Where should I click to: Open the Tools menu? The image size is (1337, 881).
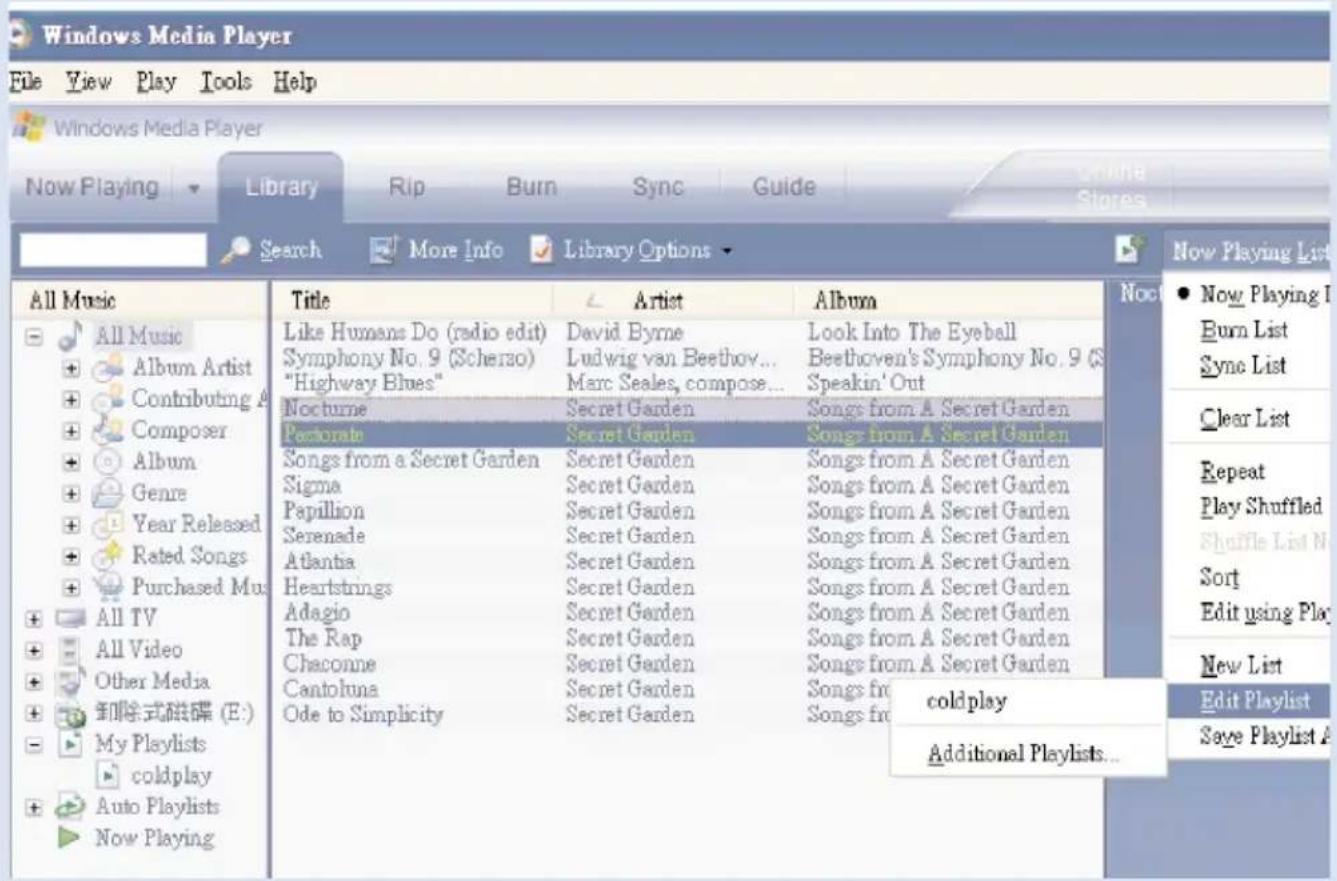click(226, 82)
